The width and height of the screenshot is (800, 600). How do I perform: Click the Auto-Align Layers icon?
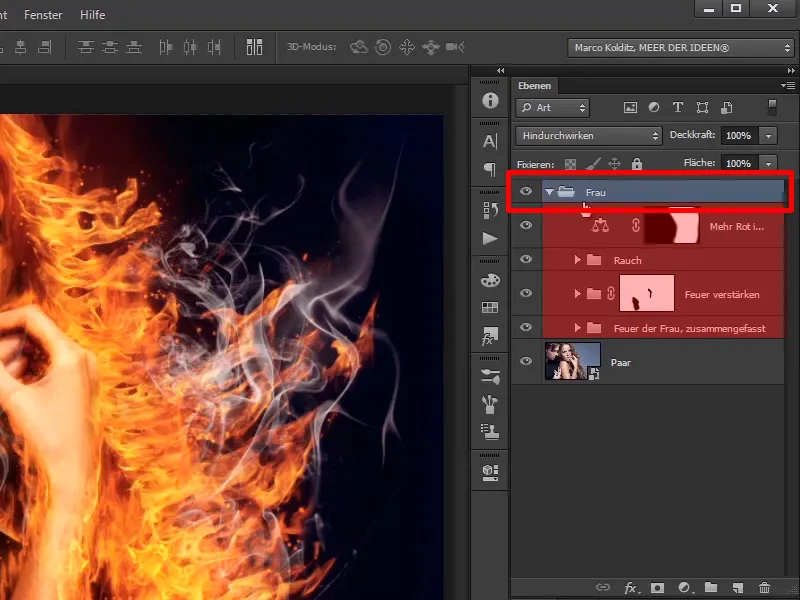pos(254,47)
